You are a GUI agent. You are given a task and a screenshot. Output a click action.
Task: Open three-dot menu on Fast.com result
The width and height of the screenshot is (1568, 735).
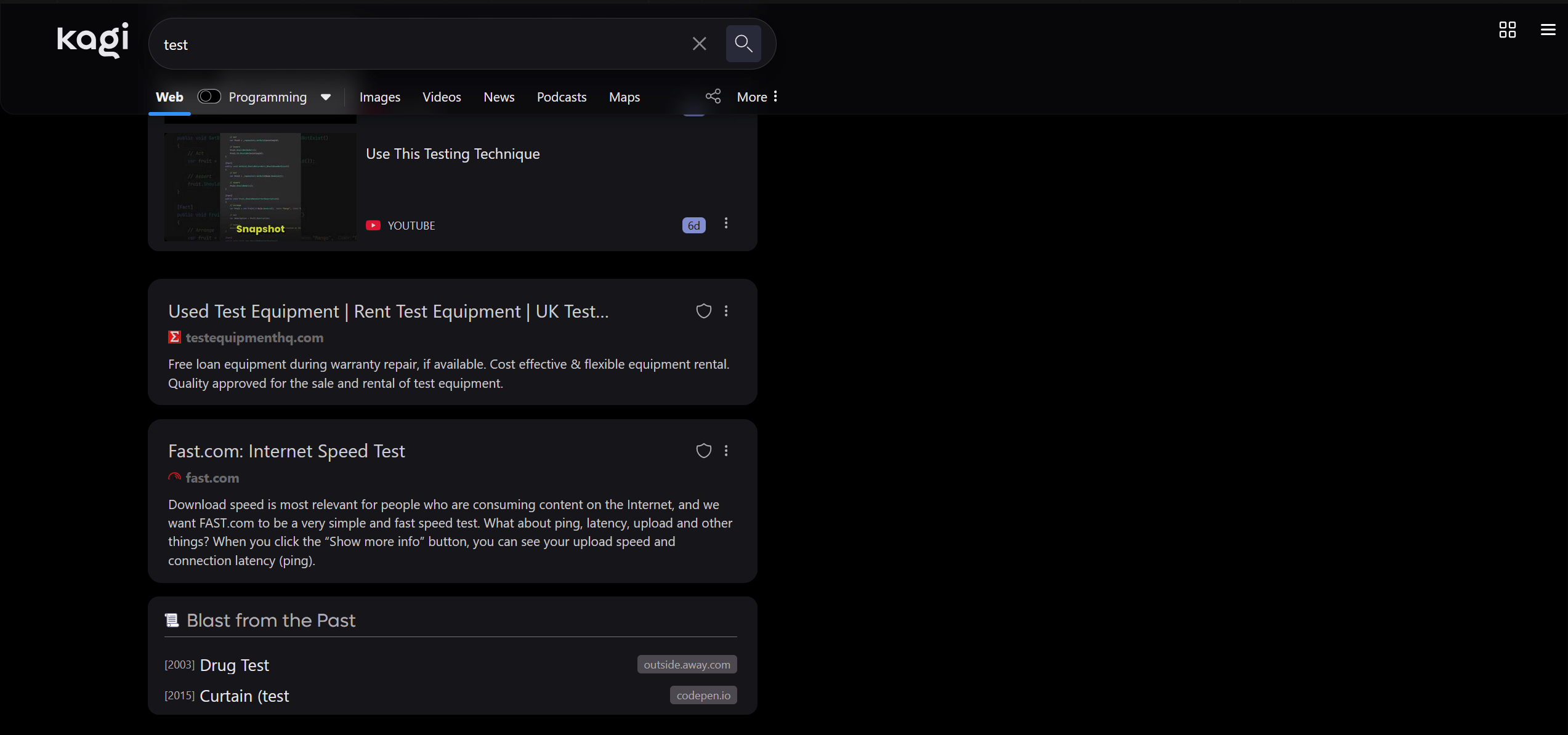point(726,451)
